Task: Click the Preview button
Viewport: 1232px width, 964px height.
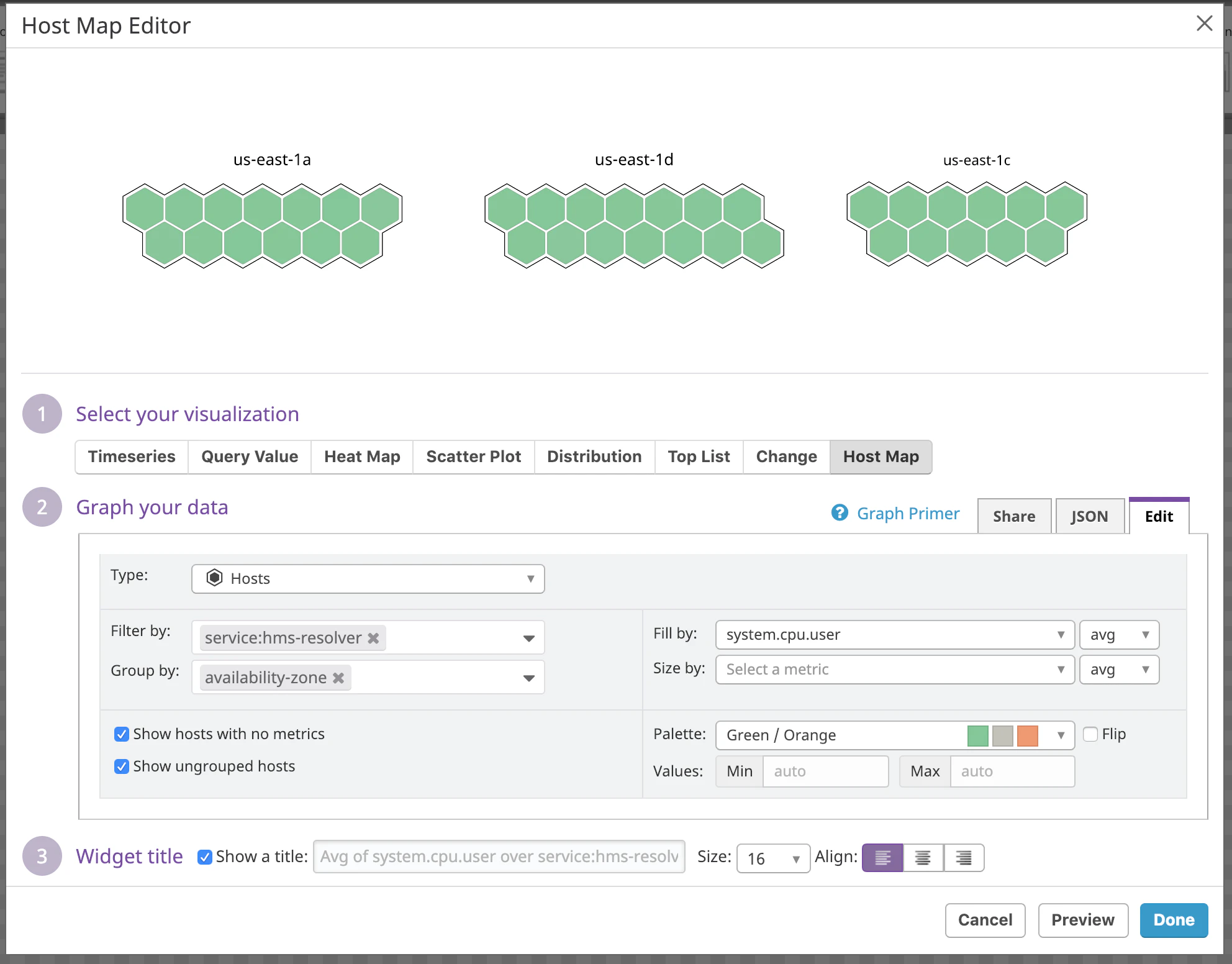Action: [1082, 920]
